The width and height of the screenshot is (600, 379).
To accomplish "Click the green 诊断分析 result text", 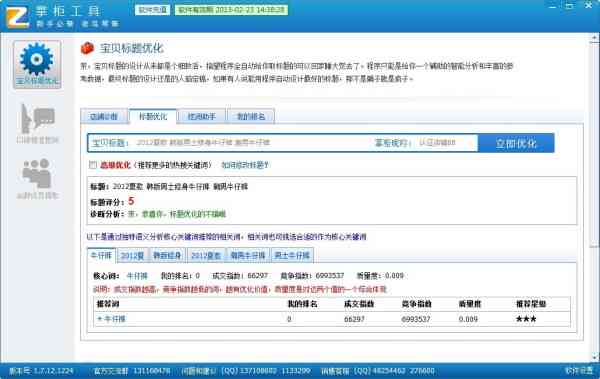I will (x=177, y=214).
